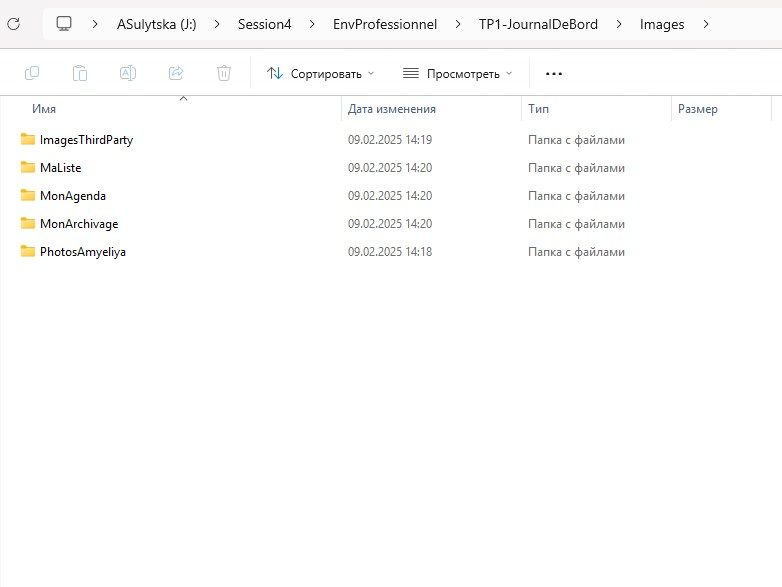Click the Refresh icon in address bar
The image size is (782, 587).
pyautogui.click(x=13, y=23)
